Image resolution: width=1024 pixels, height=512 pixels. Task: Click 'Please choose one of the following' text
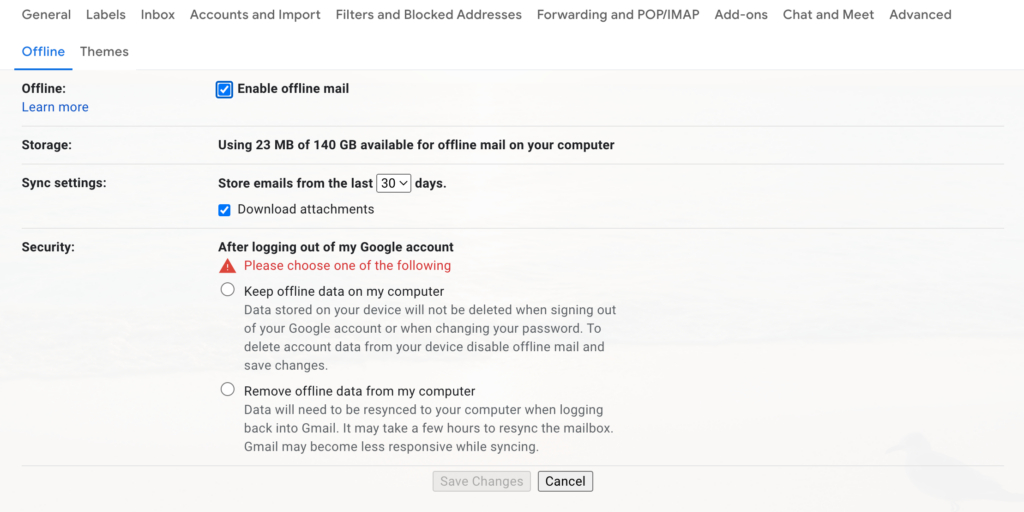coord(347,266)
